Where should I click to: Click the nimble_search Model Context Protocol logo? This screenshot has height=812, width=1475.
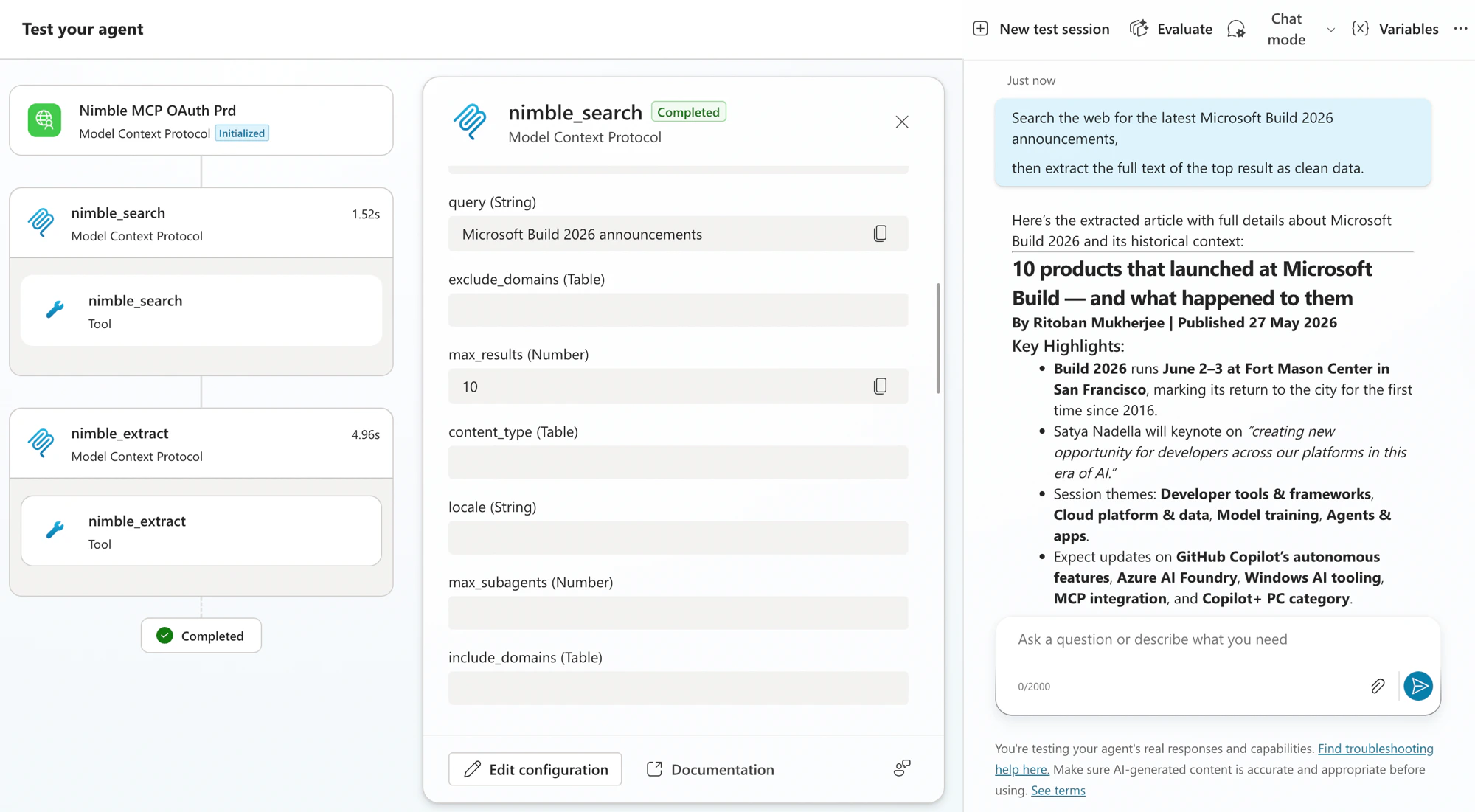click(41, 222)
